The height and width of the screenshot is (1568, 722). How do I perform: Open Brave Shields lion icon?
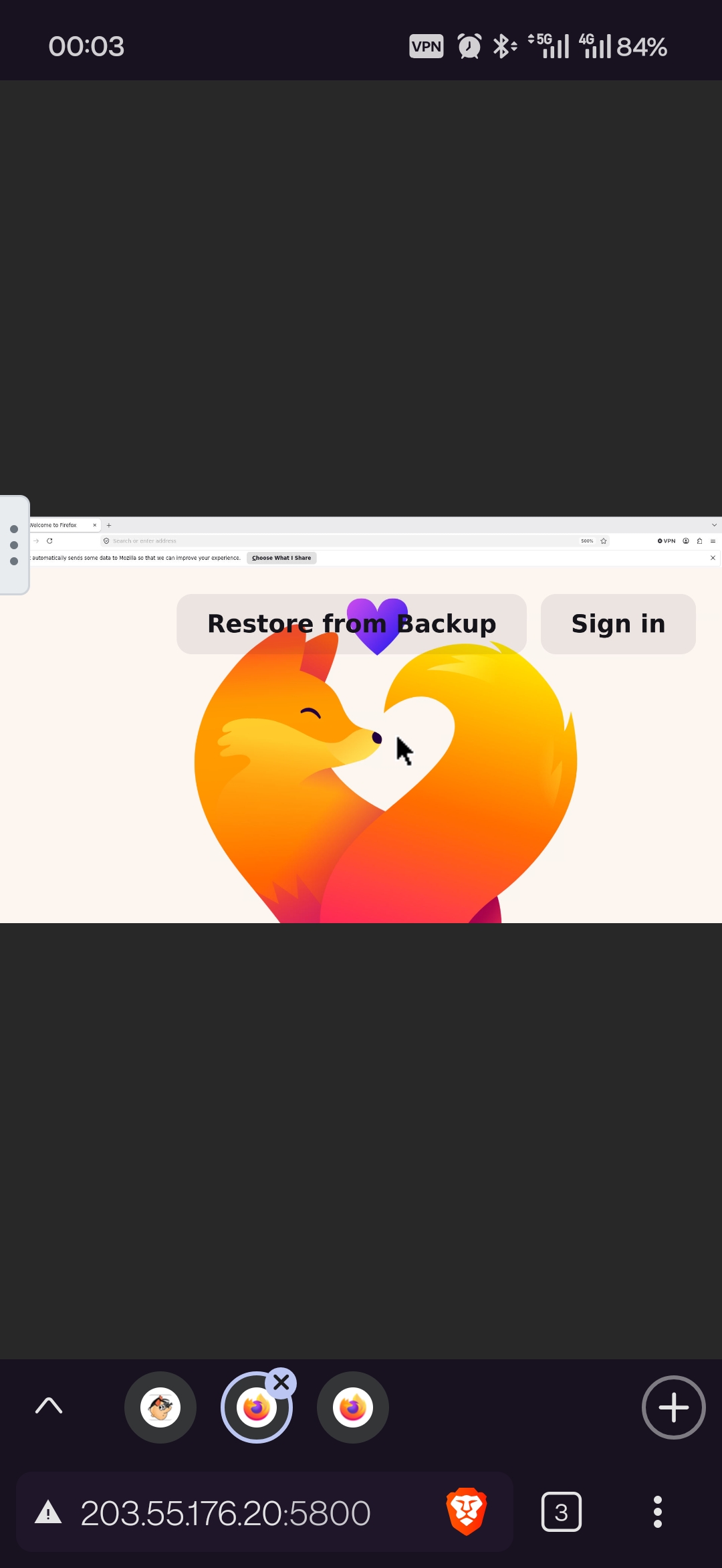467,1511
